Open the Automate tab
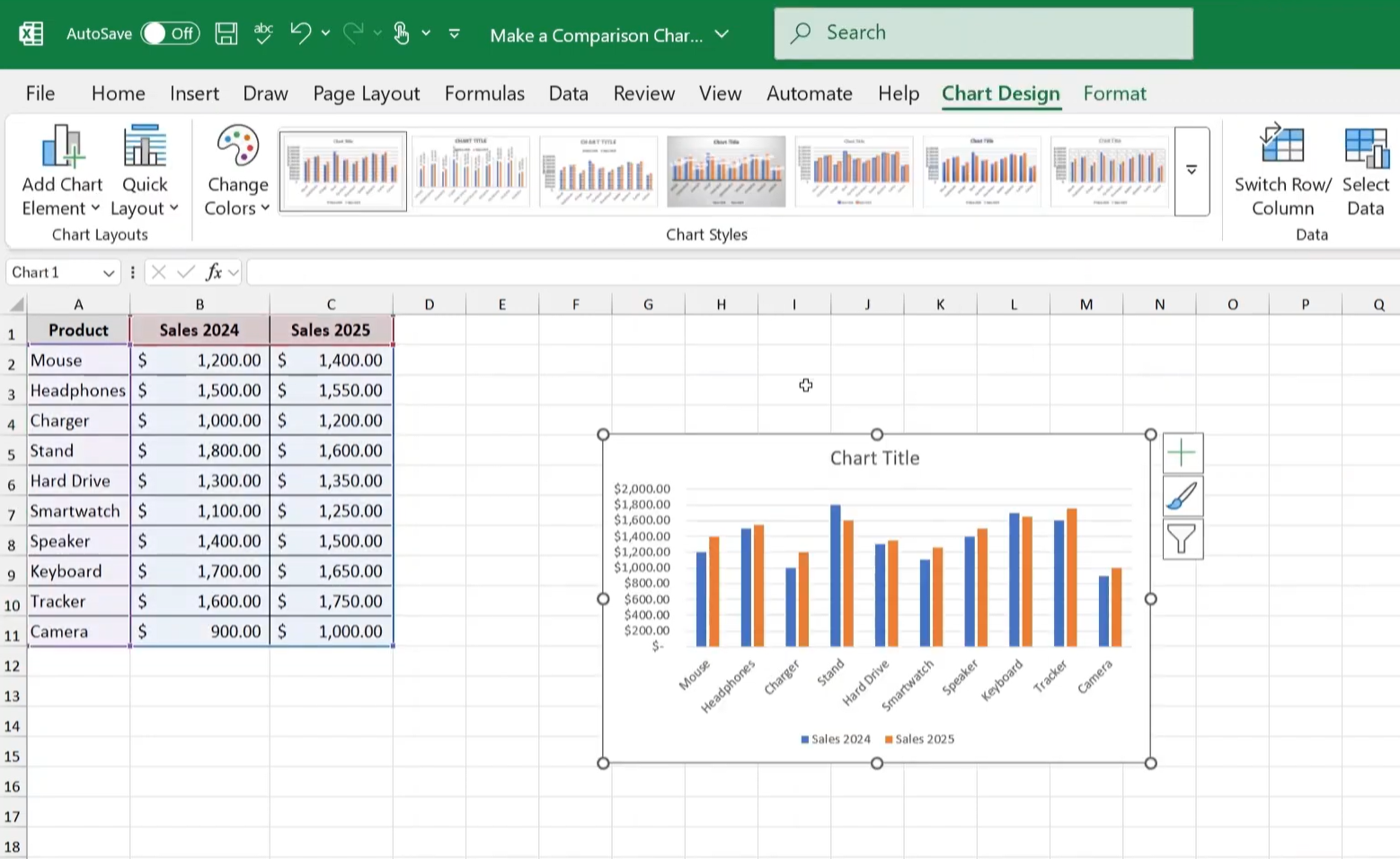This screenshot has height=859, width=1400. tap(810, 93)
